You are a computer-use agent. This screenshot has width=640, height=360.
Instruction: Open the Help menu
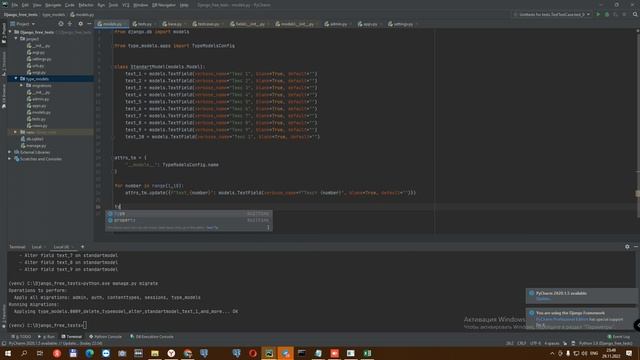coord(184,5)
